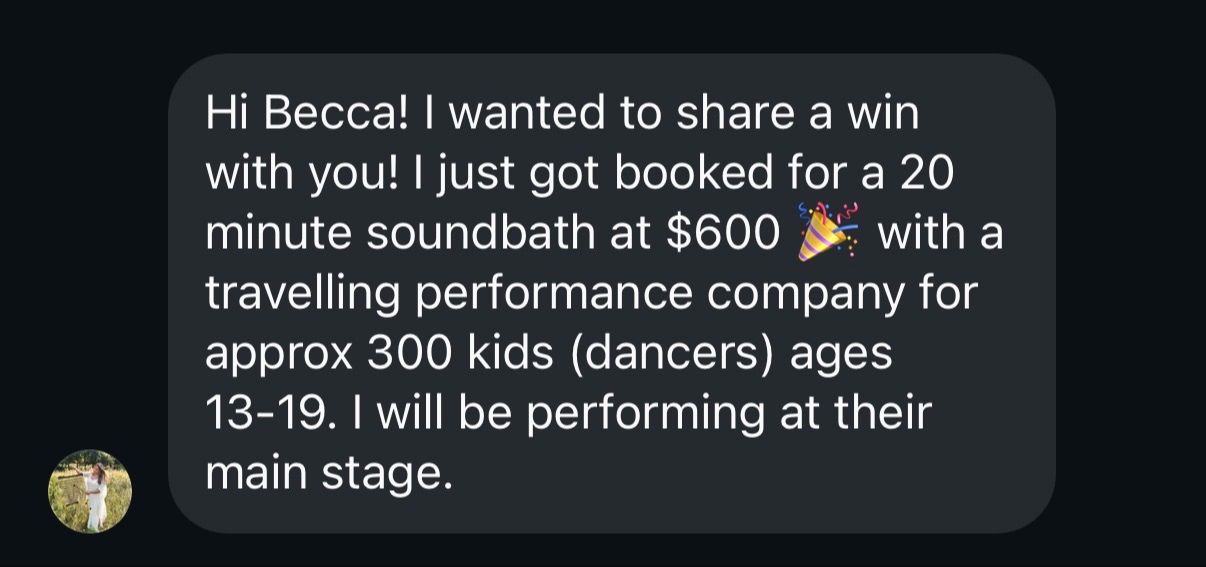Click the word "performing" in sixth line

[x=634, y=414]
